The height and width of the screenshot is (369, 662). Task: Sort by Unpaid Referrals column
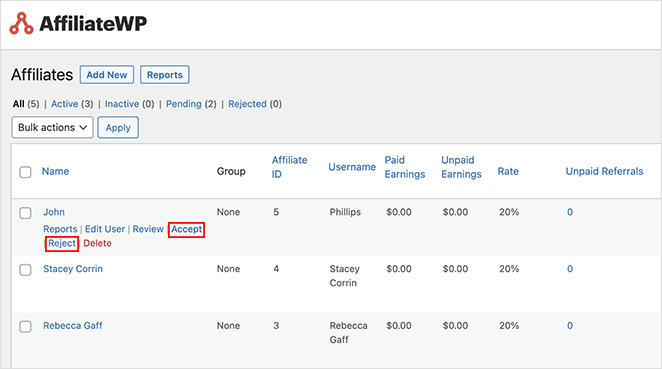coord(604,171)
